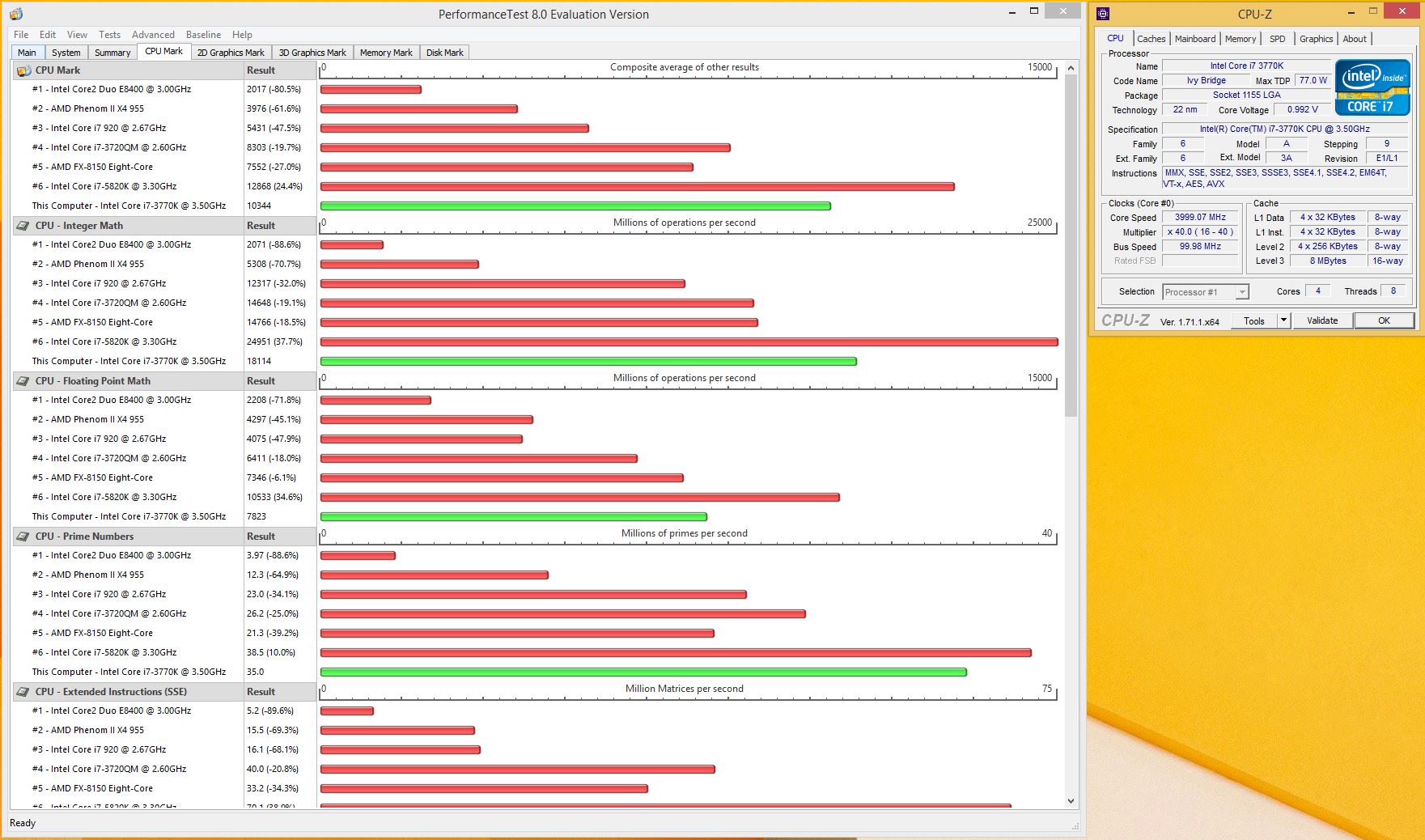Open the Mainboard tab in CPU-Z

pyautogui.click(x=1195, y=39)
